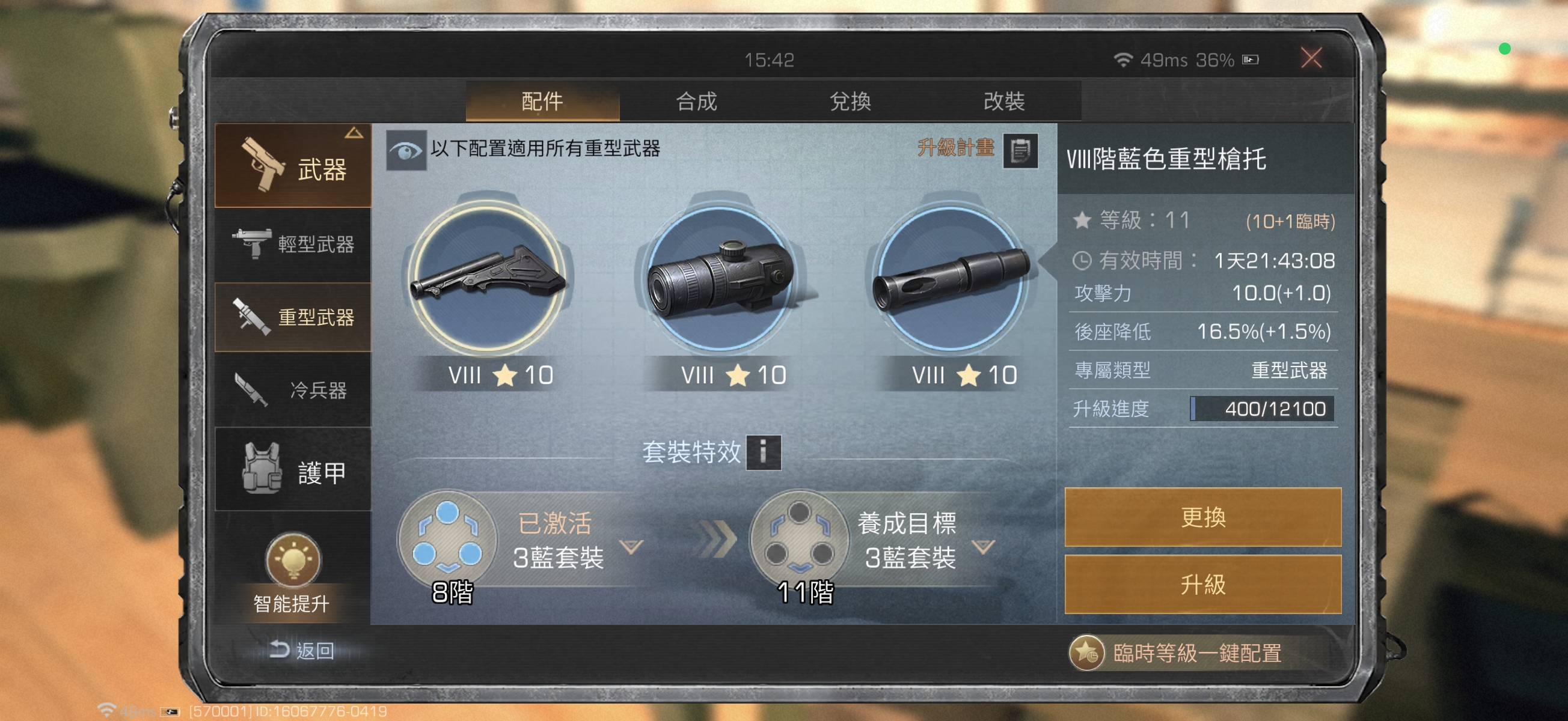Switch to the 改裝 tab

click(1004, 101)
